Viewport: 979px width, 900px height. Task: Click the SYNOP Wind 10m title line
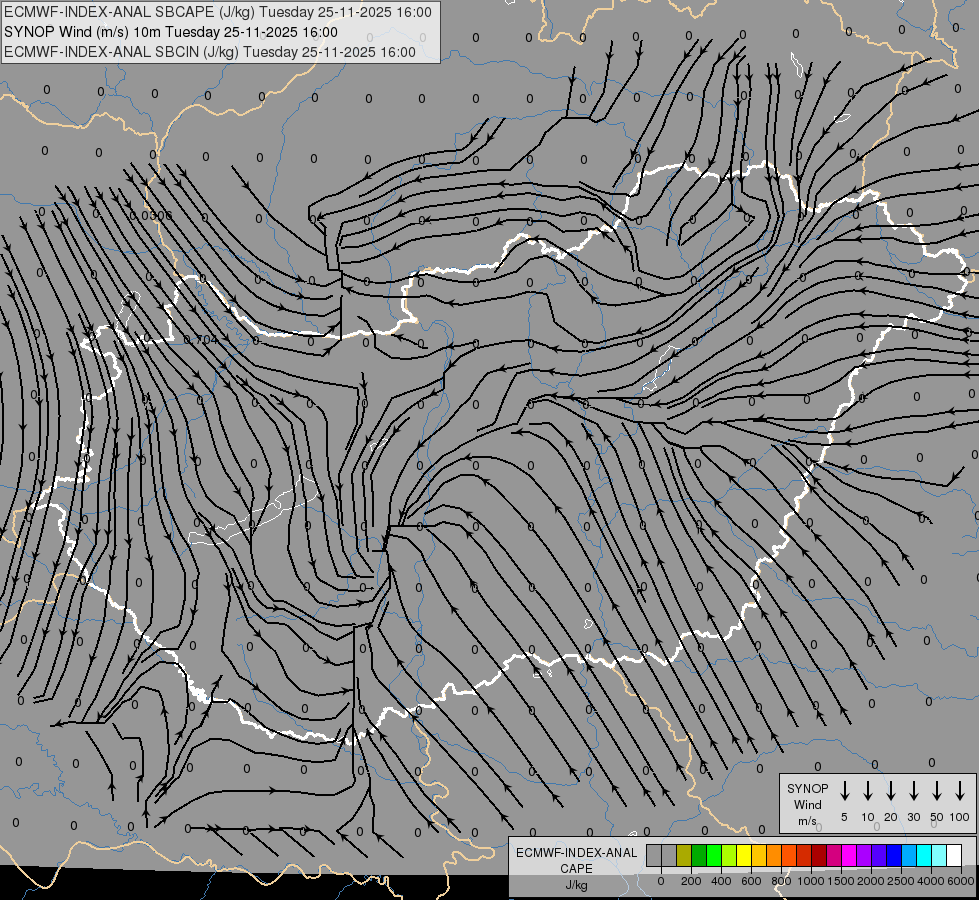[171, 32]
